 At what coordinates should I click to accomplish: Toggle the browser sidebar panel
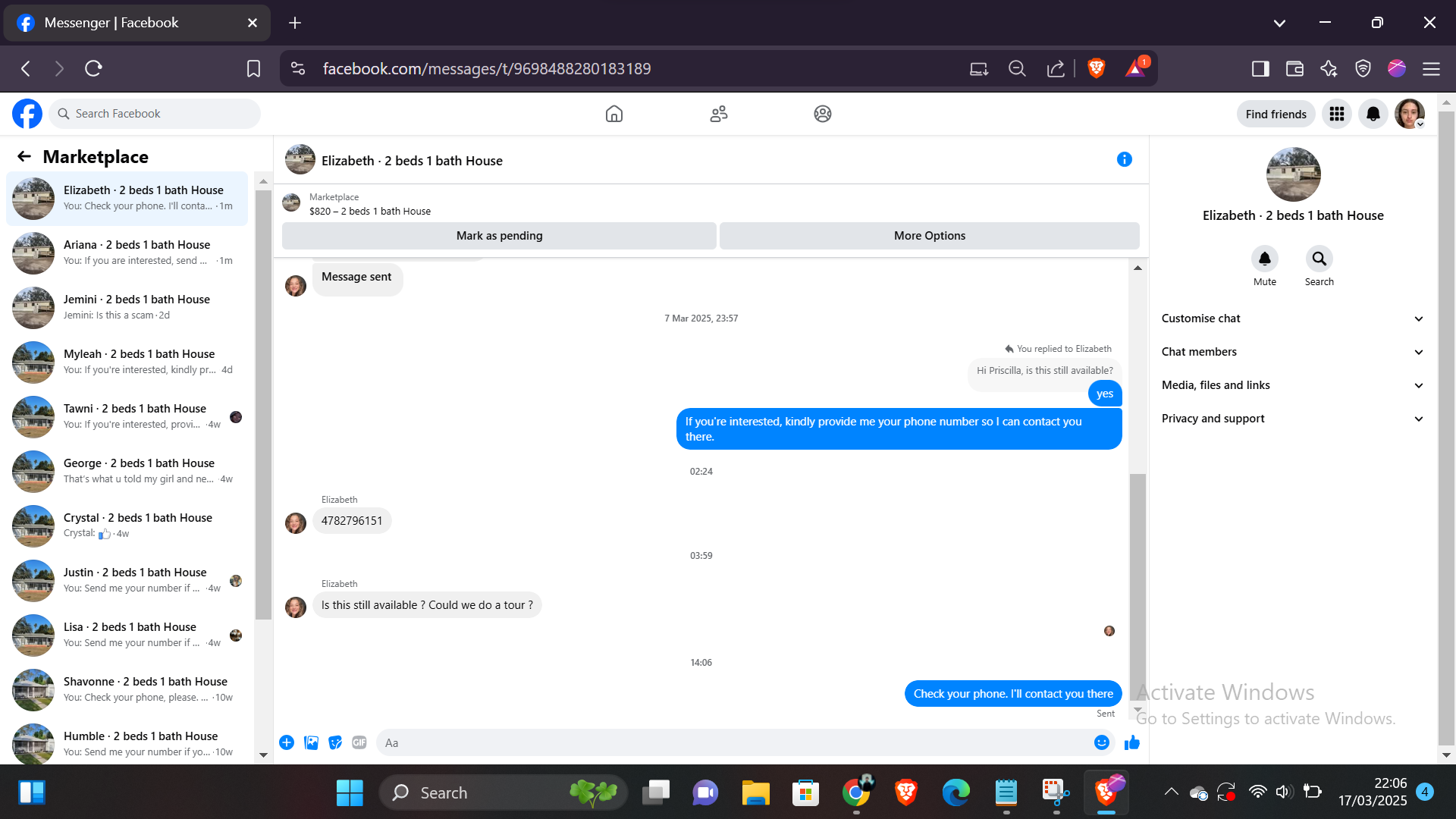[1260, 69]
